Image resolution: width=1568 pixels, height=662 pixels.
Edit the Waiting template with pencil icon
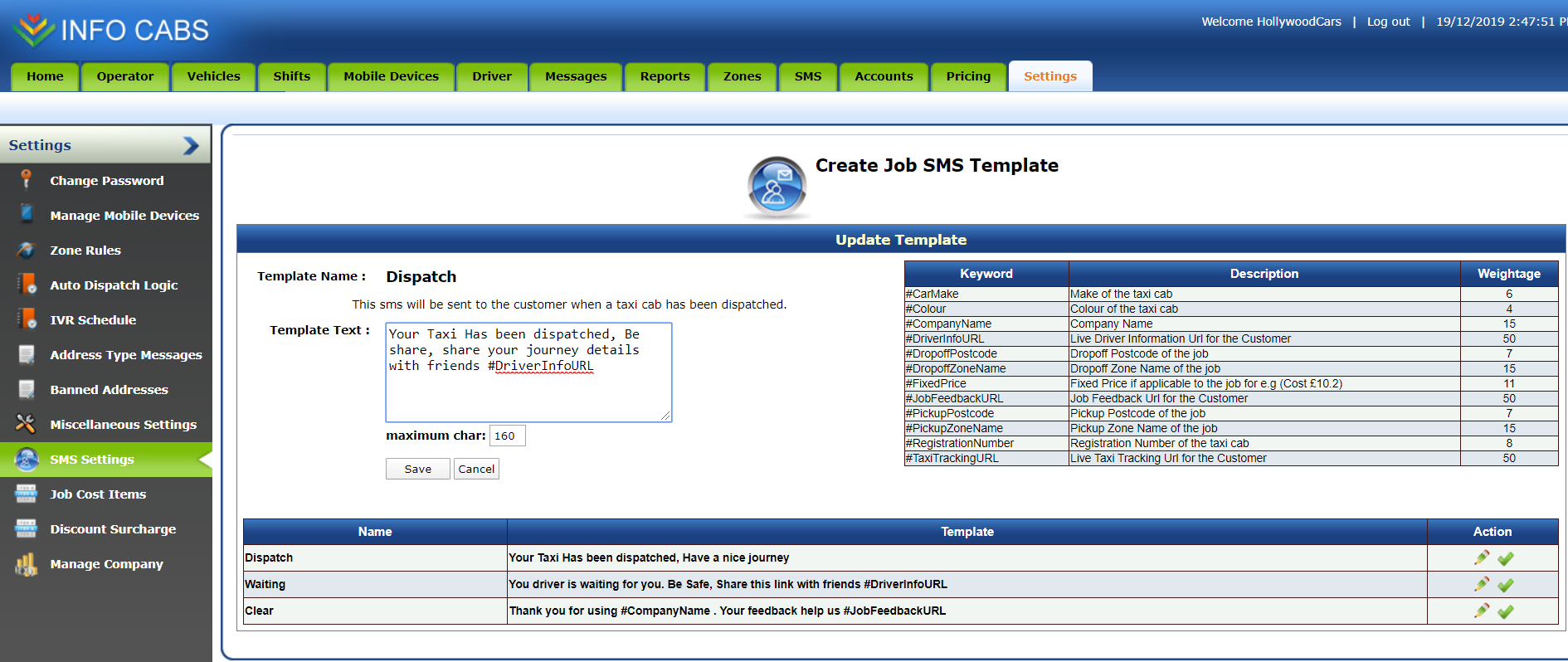pyautogui.click(x=1481, y=584)
